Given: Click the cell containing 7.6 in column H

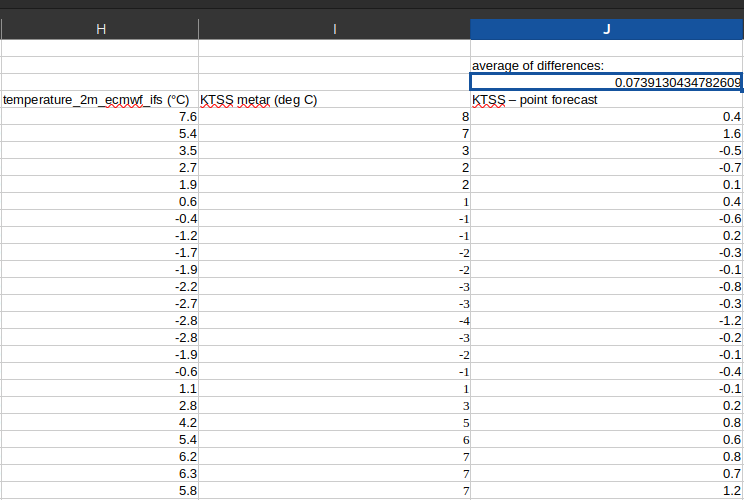Looking at the screenshot, I should [x=100, y=117].
